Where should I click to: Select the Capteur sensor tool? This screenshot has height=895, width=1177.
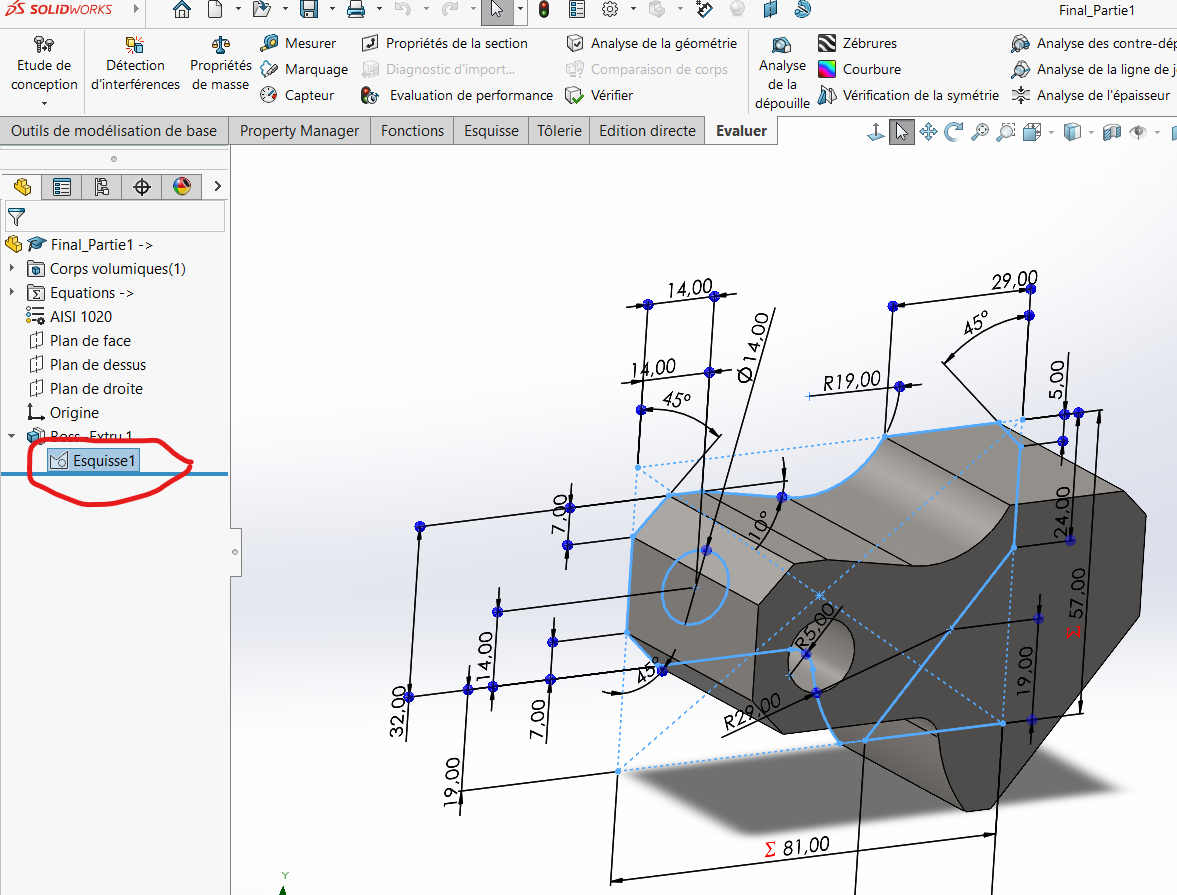point(297,95)
